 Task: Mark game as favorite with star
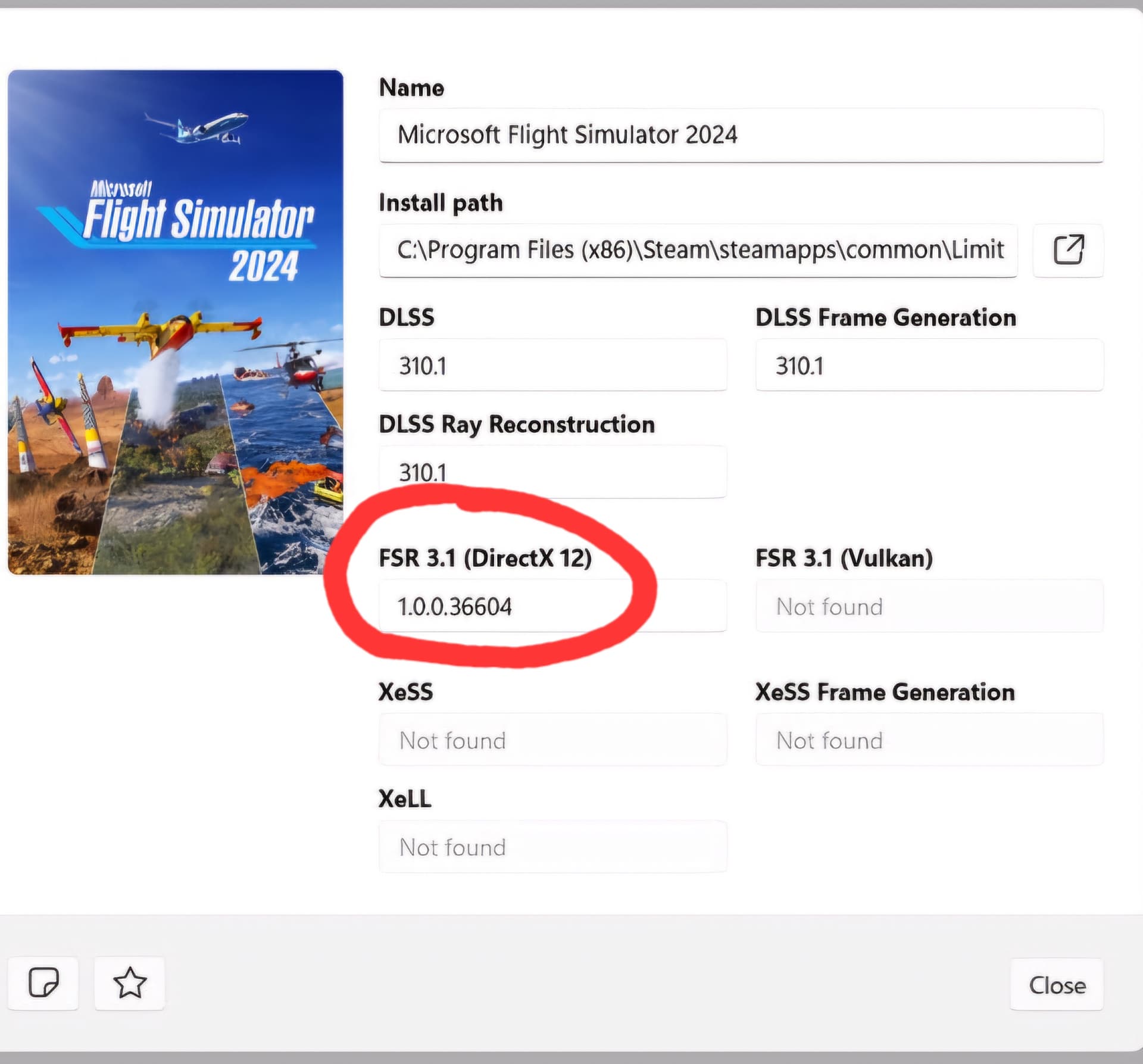129,983
